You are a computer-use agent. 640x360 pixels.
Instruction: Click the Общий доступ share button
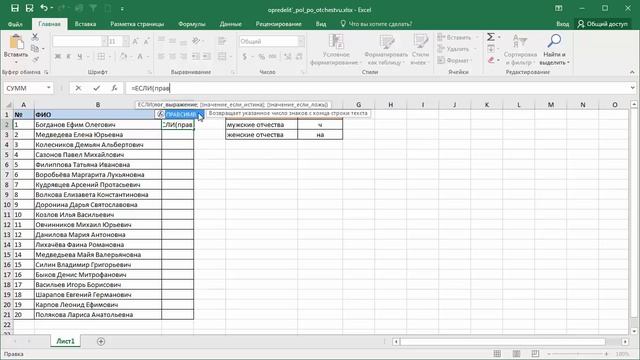(602, 24)
